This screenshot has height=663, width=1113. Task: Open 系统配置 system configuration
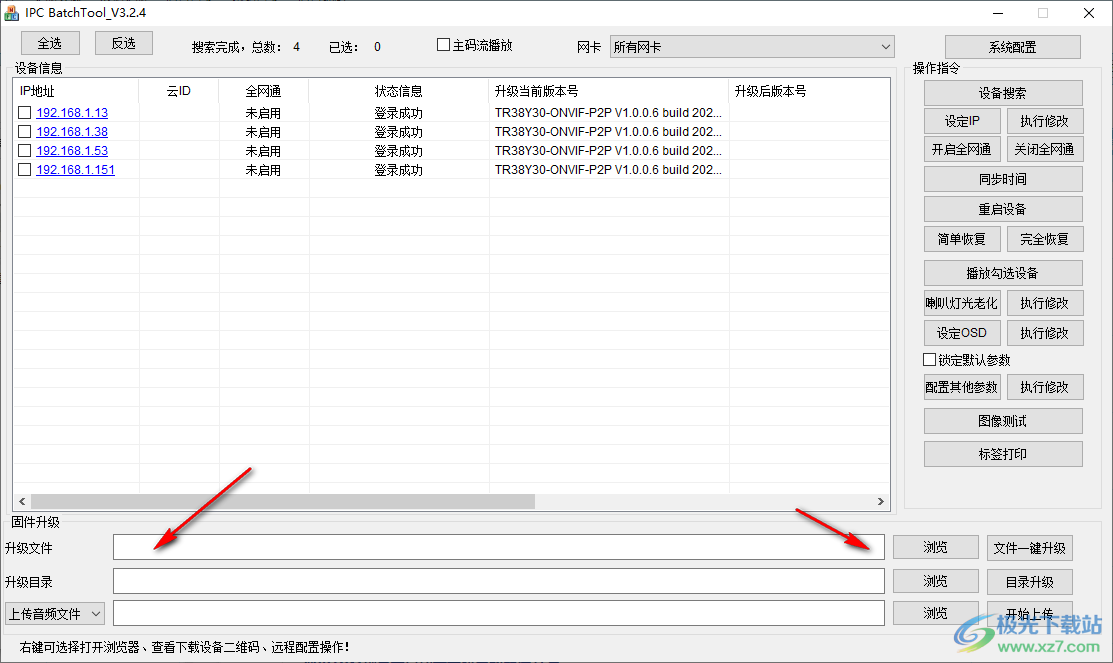[x=1012, y=46]
